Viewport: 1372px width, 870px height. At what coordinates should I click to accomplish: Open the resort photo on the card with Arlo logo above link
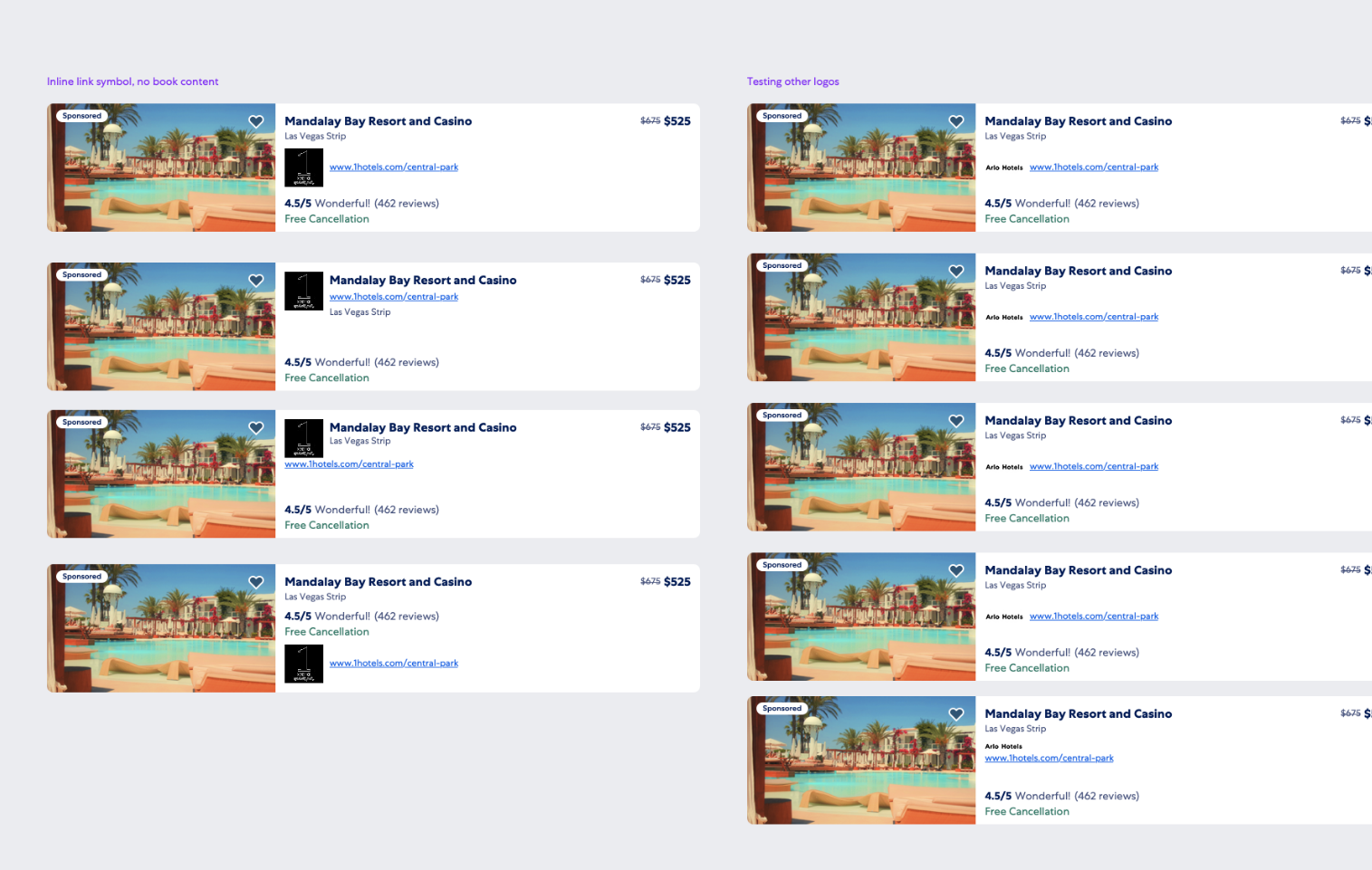tap(861, 760)
